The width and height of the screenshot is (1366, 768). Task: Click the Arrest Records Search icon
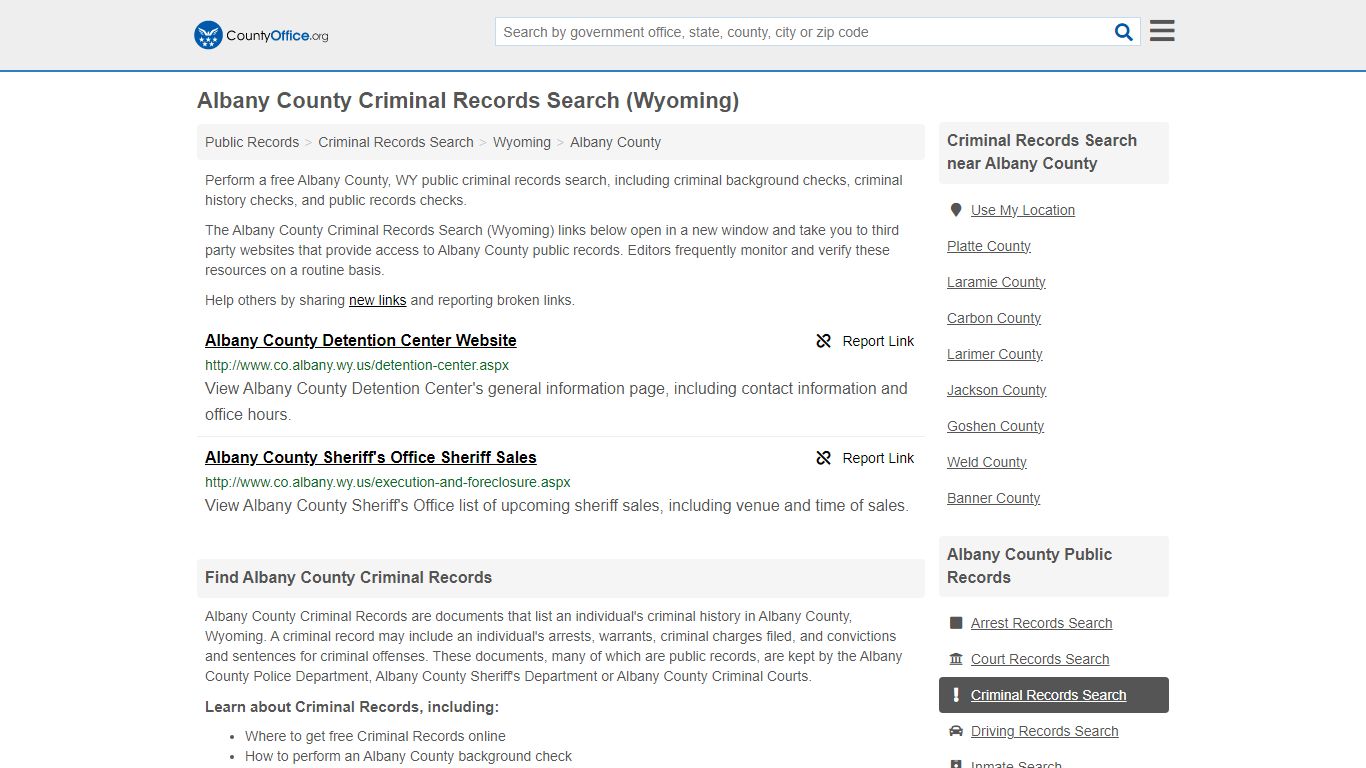pos(956,623)
